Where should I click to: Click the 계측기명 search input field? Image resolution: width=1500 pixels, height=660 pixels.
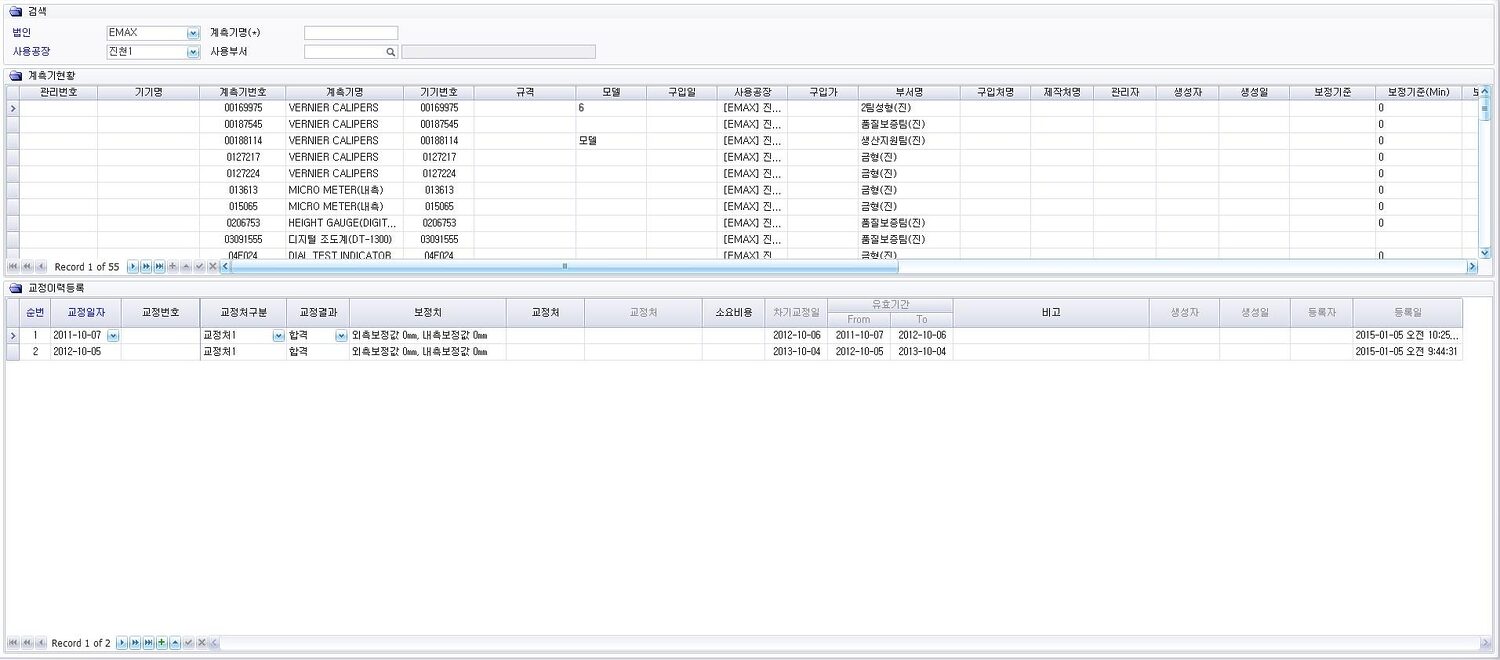[x=350, y=33]
